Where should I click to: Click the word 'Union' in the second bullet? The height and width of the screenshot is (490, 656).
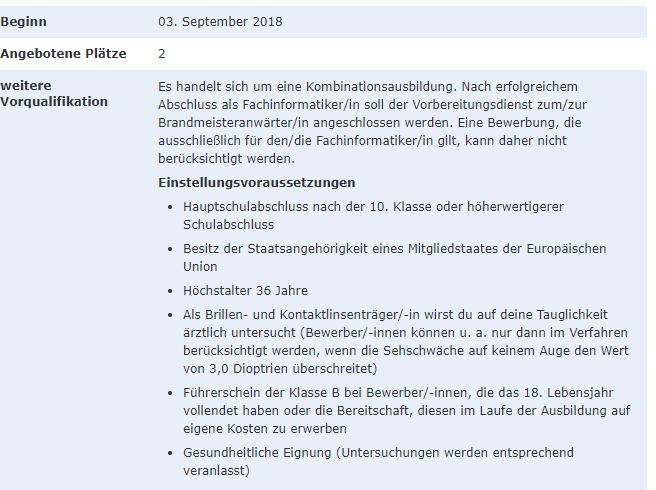click(x=200, y=267)
